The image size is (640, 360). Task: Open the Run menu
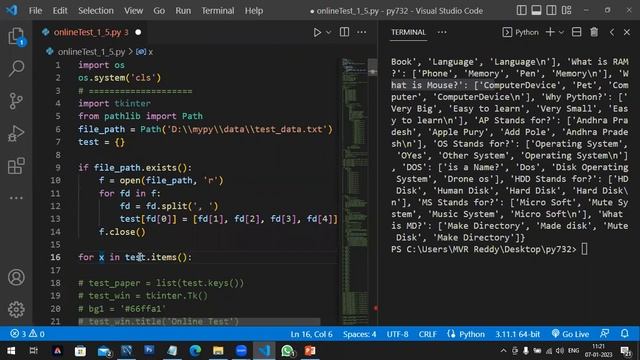coord(183,11)
